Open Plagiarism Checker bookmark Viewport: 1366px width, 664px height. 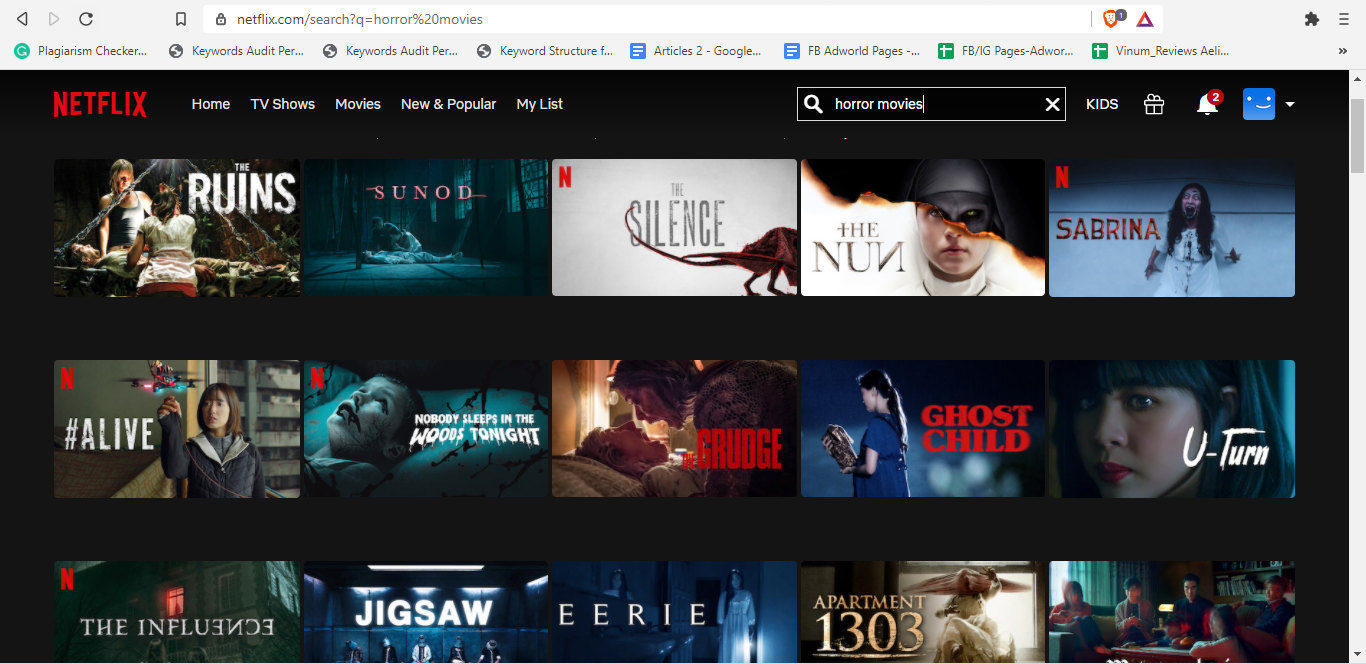[x=81, y=50]
